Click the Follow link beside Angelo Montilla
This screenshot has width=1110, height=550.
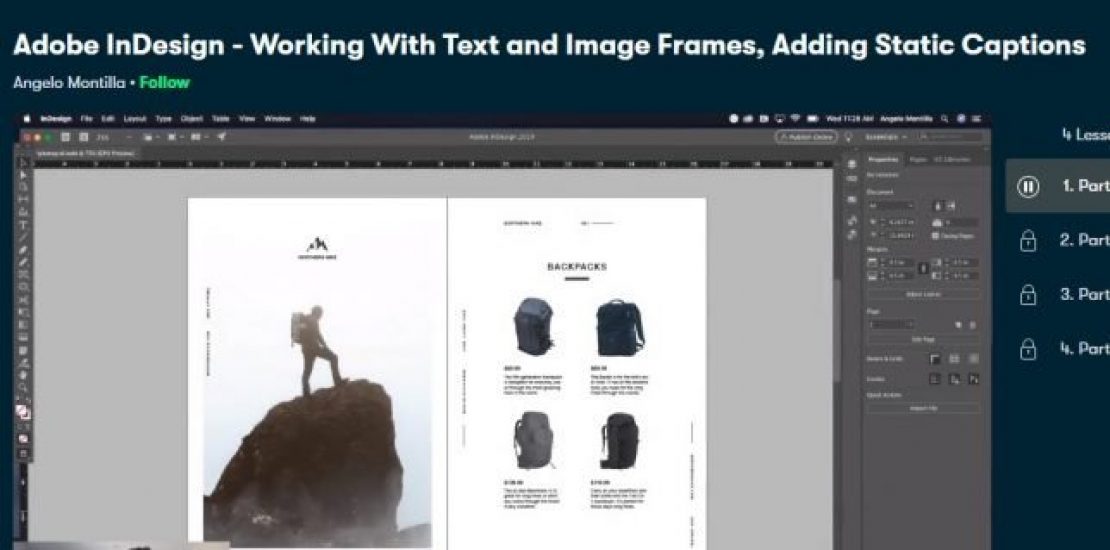(164, 82)
